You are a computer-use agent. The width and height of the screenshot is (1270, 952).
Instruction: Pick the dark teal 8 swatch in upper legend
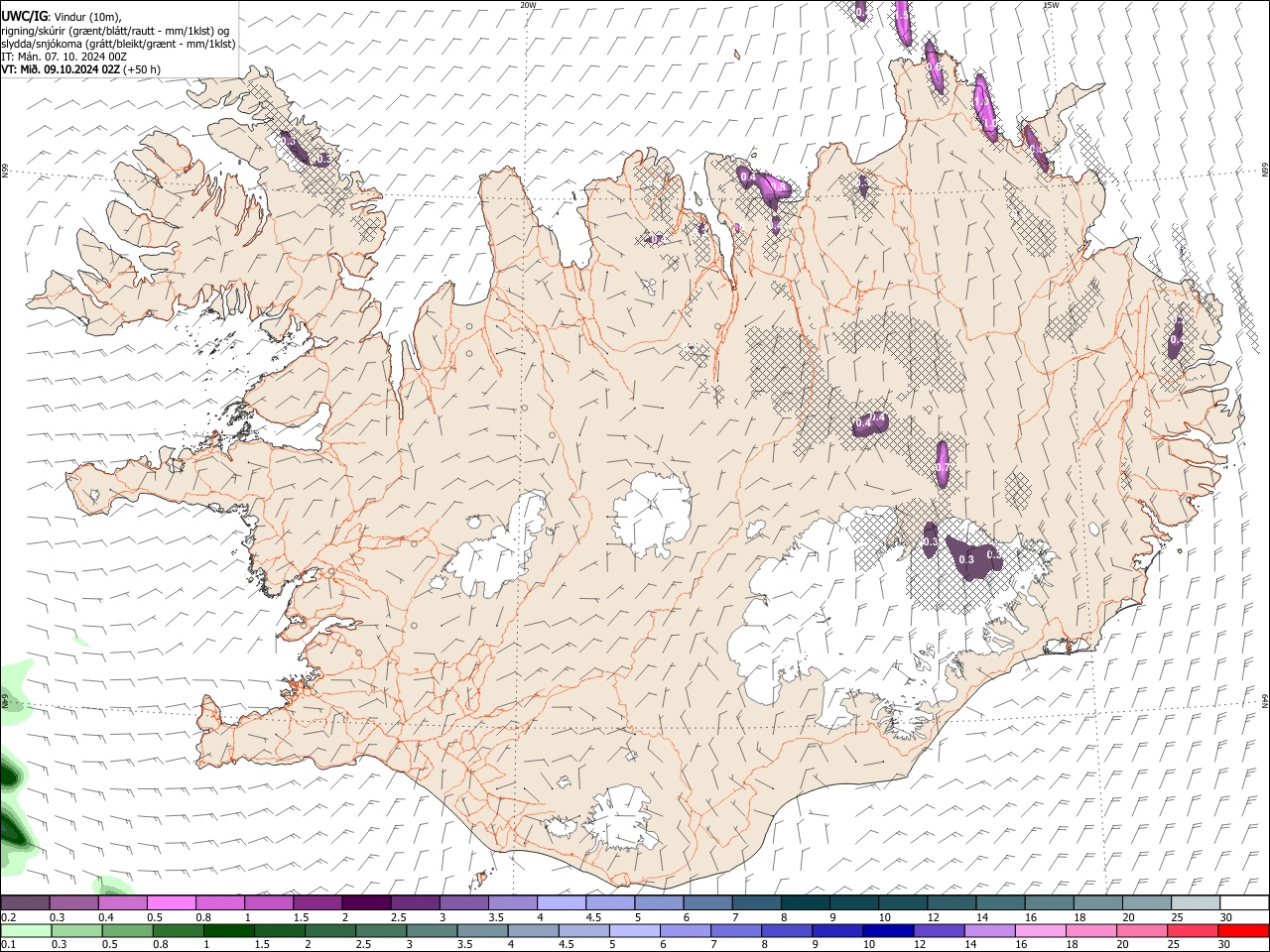[805, 903]
